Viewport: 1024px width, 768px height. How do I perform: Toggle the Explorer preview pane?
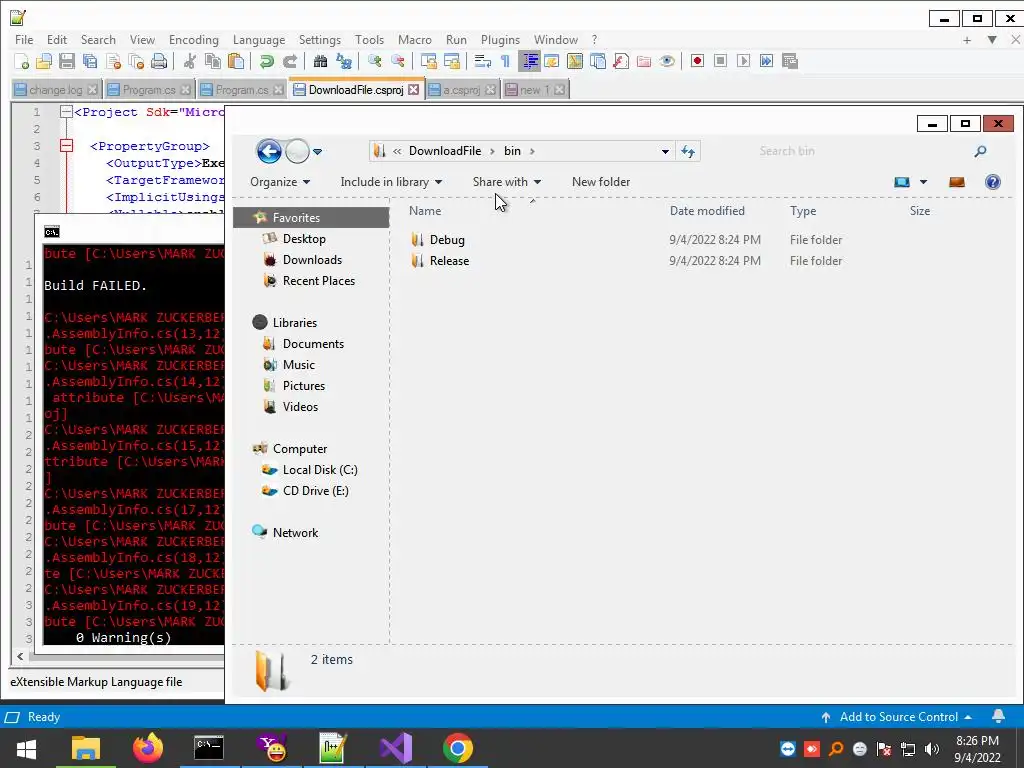point(957,182)
